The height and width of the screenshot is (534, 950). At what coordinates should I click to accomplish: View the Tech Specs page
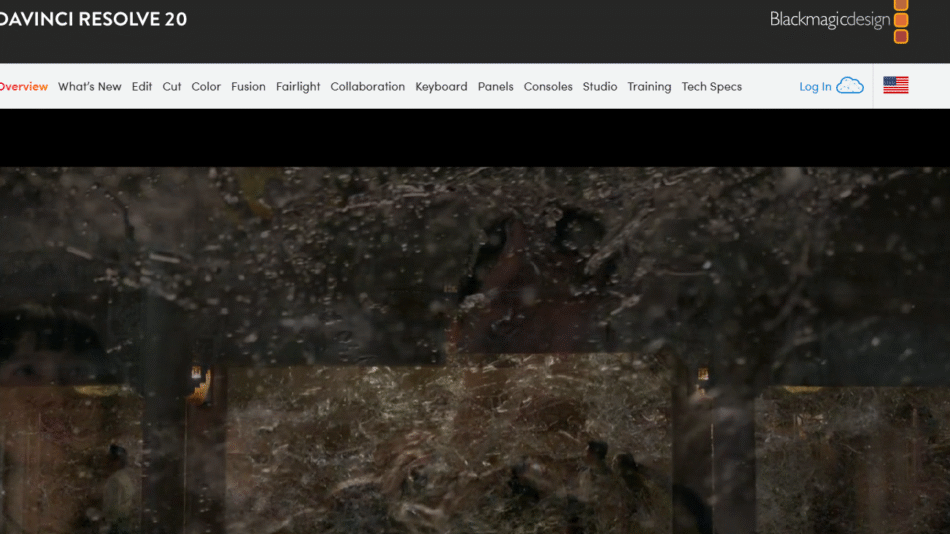tap(711, 87)
